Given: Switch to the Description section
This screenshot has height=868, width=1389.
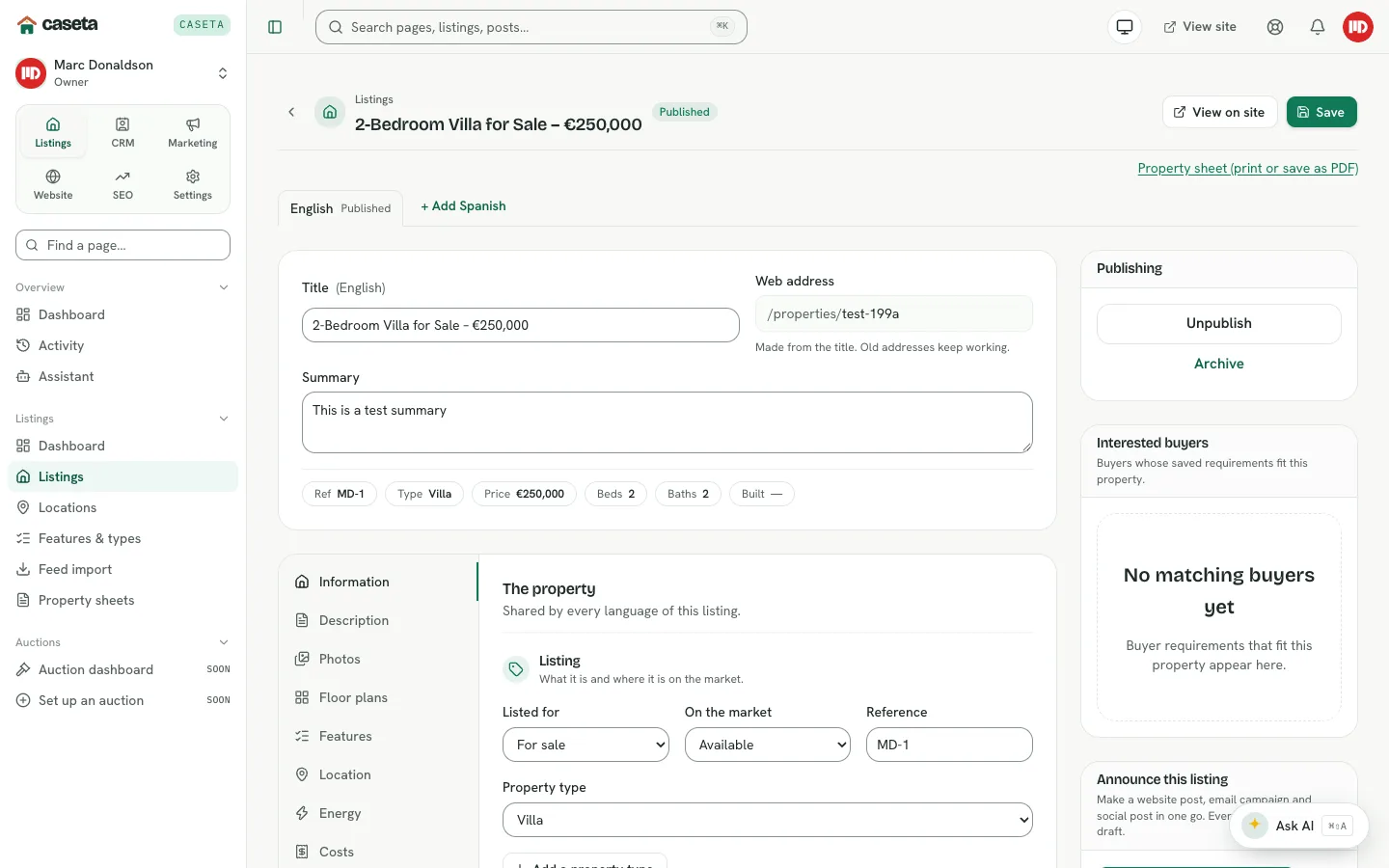Looking at the screenshot, I should point(379,620).
